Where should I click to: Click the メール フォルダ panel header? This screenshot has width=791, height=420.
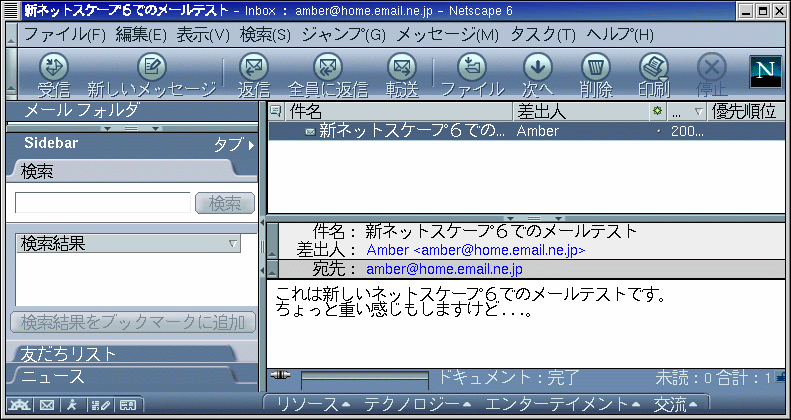click(x=132, y=111)
